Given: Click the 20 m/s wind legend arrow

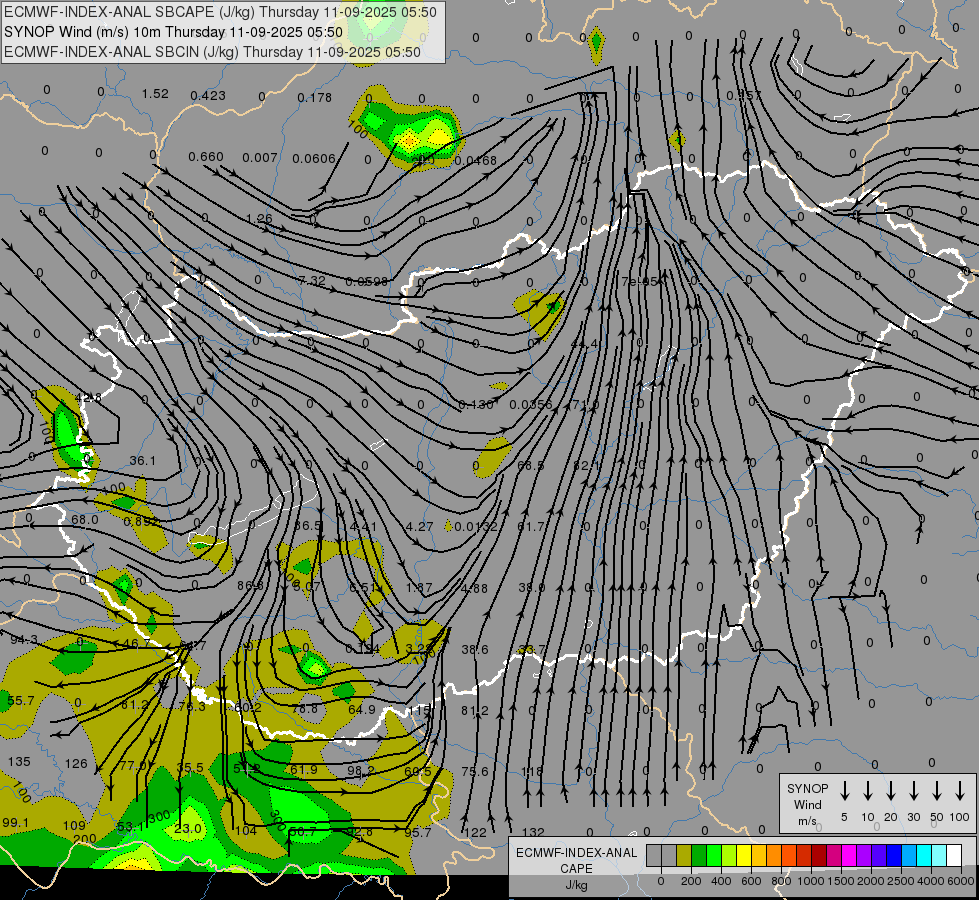Looking at the screenshot, I should click(x=891, y=791).
